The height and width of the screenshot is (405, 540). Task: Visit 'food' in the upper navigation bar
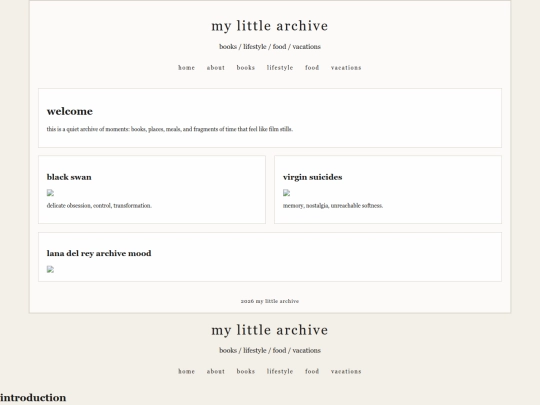pyautogui.click(x=312, y=68)
